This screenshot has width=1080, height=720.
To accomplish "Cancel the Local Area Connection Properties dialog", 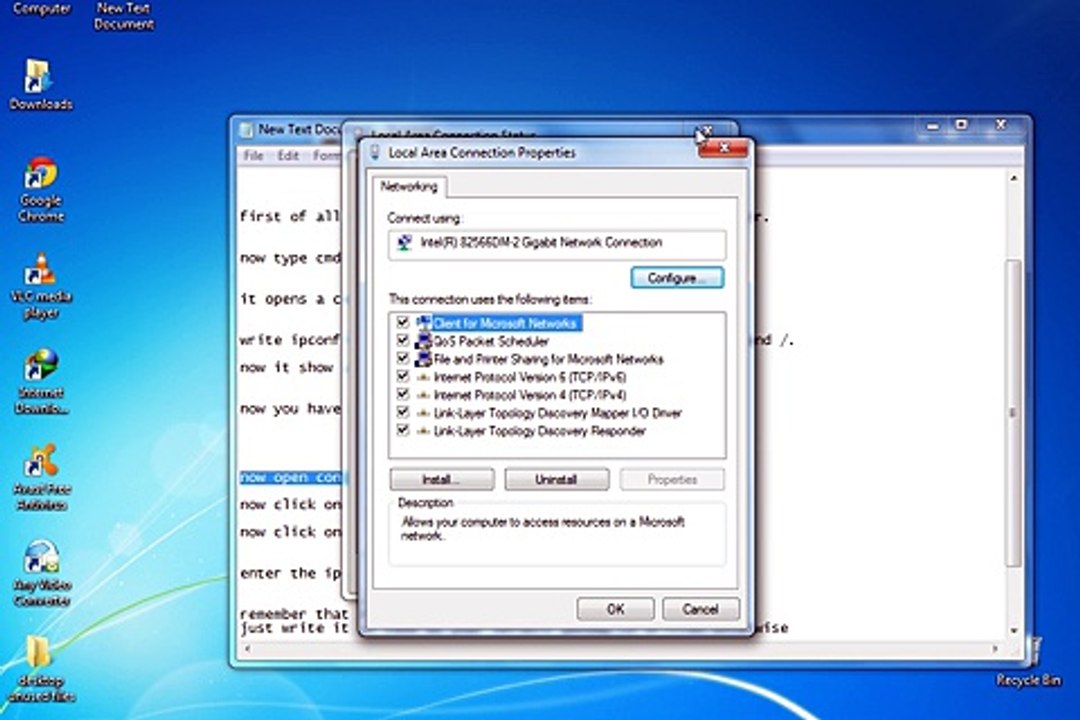I will pyautogui.click(x=700, y=609).
